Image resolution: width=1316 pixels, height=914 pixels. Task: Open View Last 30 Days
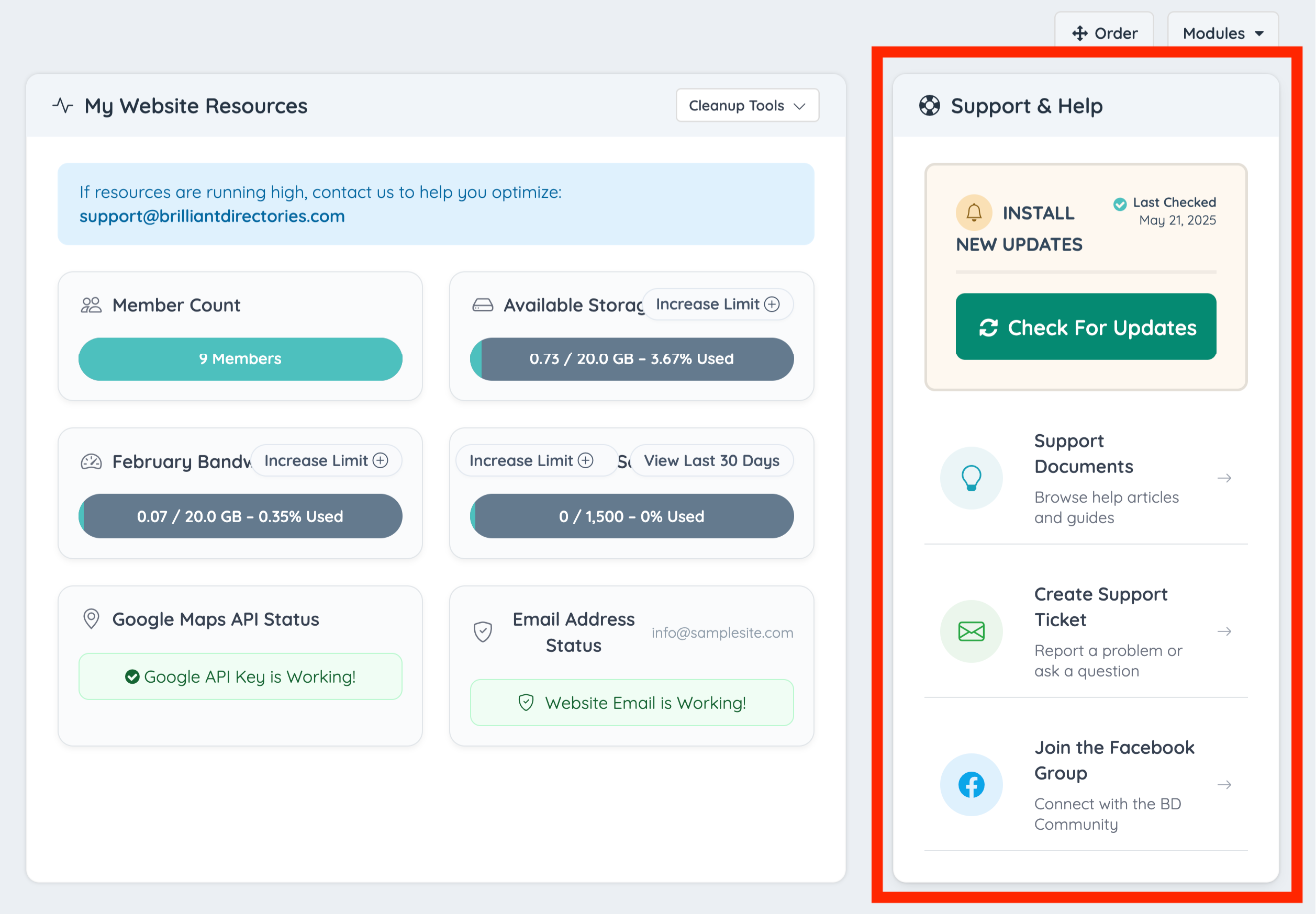click(711, 460)
